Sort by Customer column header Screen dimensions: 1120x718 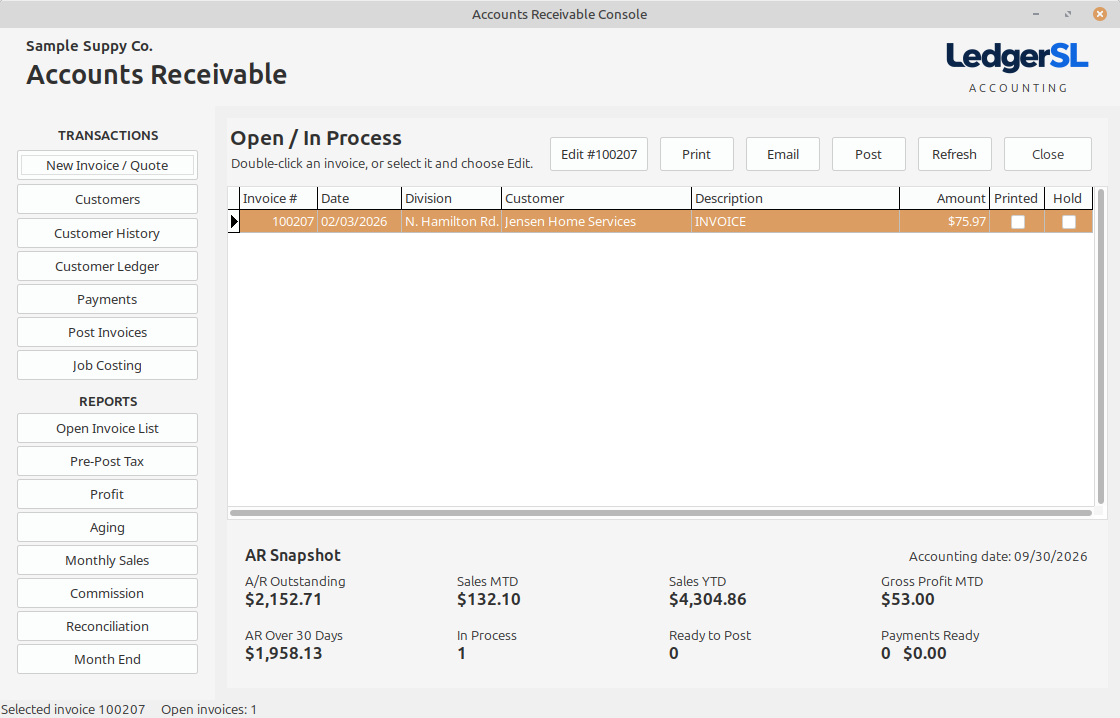(596, 199)
